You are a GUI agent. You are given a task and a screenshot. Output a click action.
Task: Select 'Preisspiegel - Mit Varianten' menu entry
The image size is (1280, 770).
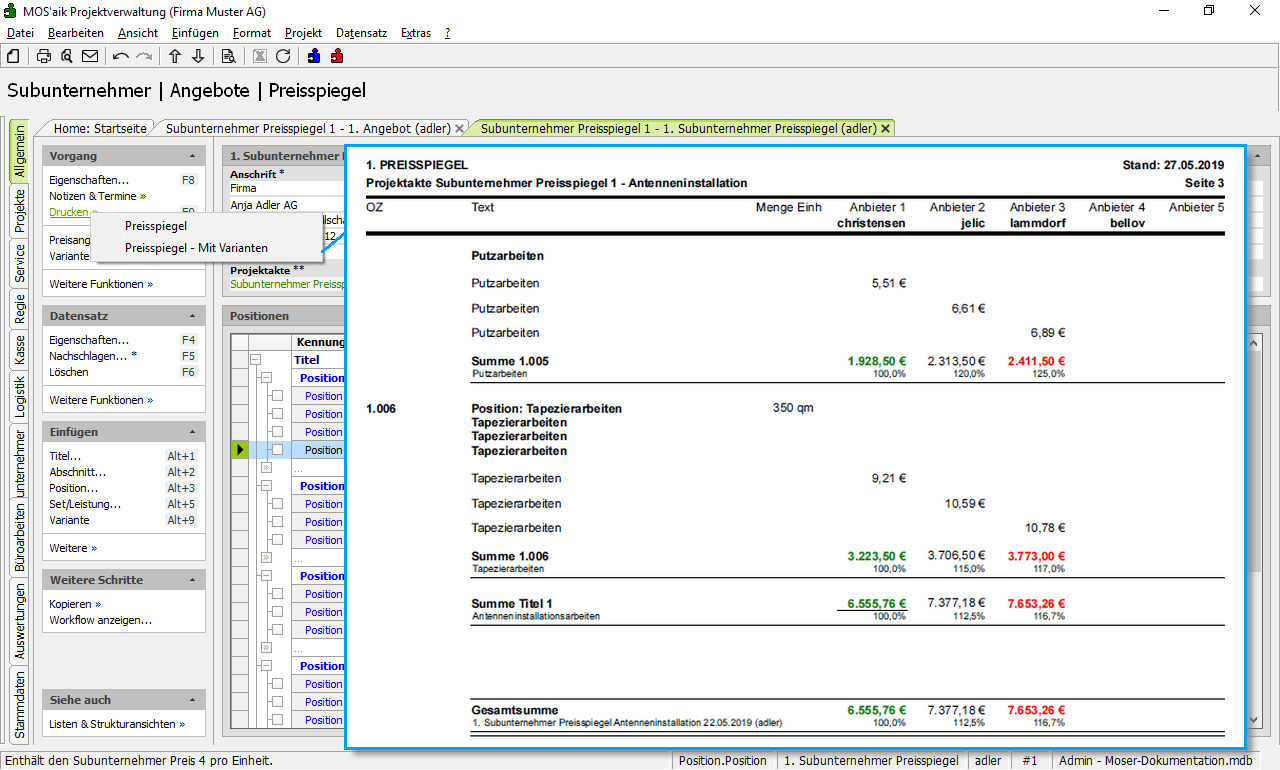(x=196, y=248)
